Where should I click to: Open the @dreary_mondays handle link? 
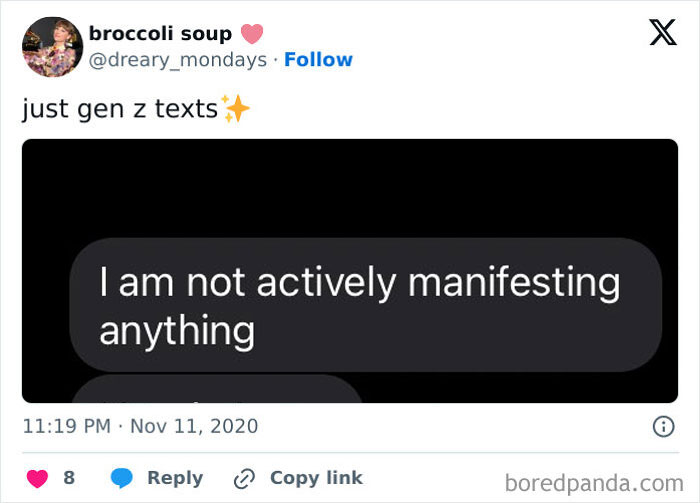pos(178,60)
